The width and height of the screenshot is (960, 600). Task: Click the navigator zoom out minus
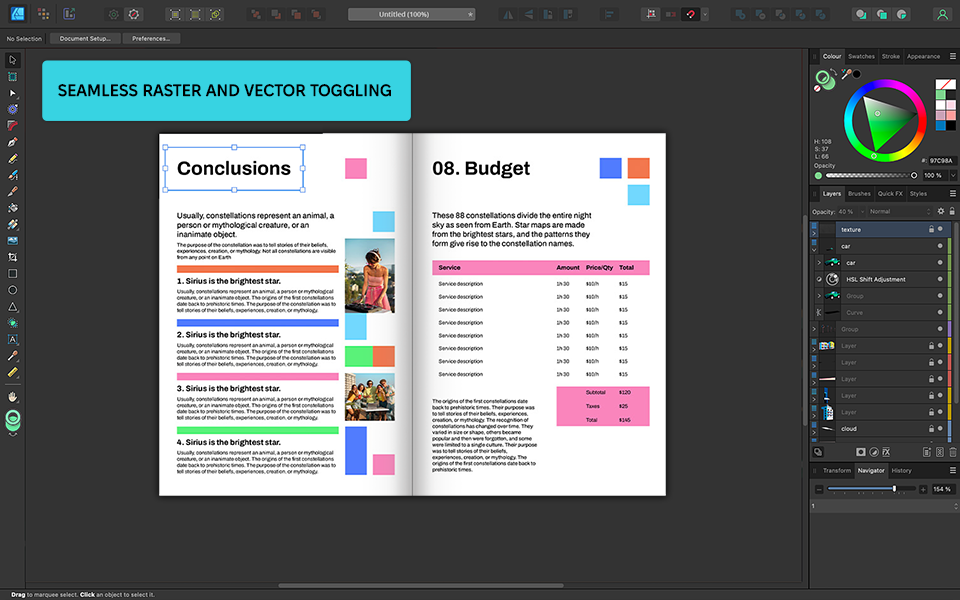[x=819, y=489]
